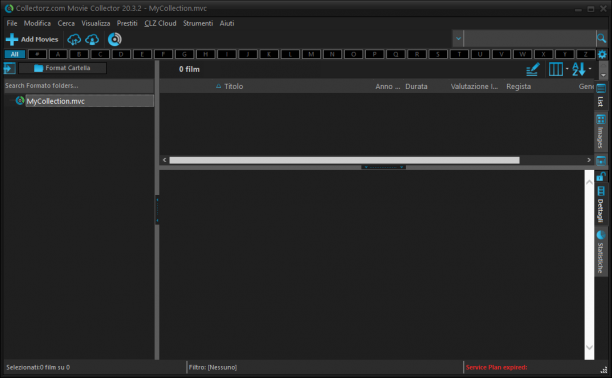Open the Visualizza menu
This screenshot has width=612, height=378.
point(96,23)
